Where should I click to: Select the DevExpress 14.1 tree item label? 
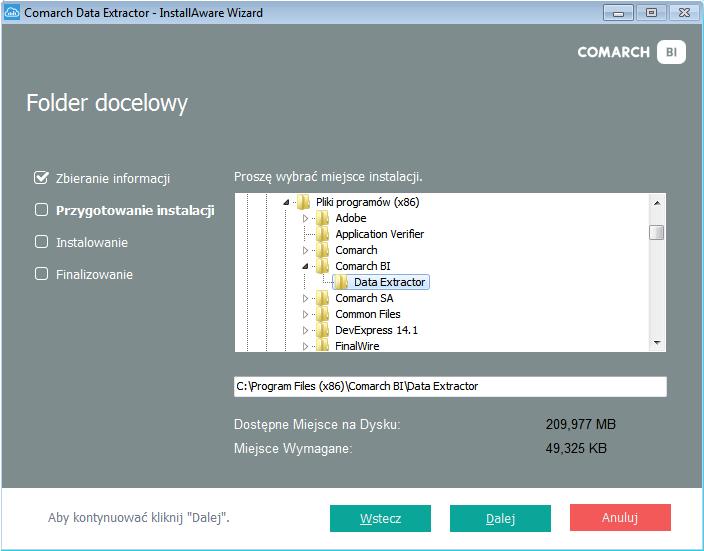pos(376,330)
